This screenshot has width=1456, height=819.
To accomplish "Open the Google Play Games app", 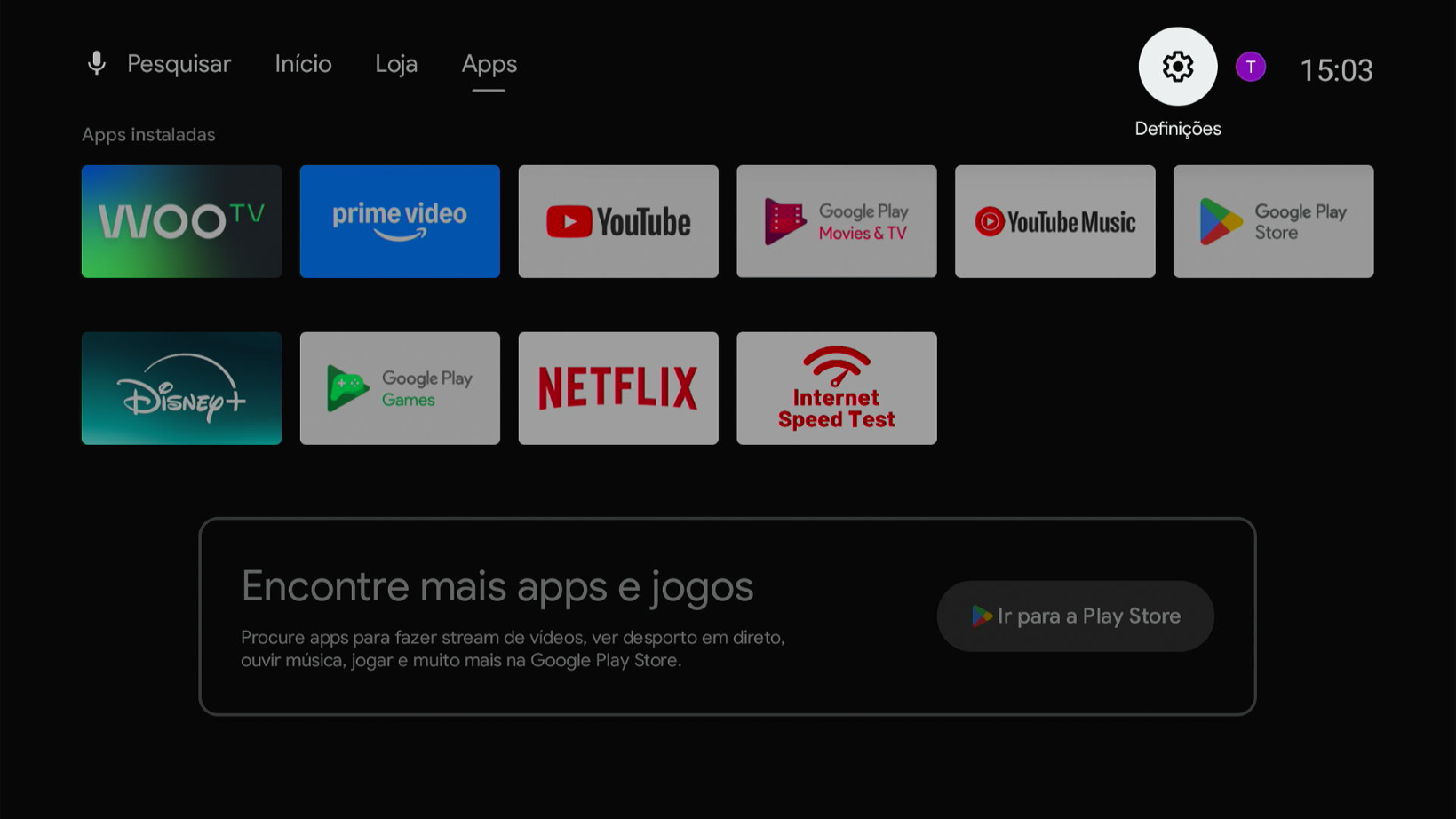I will tap(400, 388).
